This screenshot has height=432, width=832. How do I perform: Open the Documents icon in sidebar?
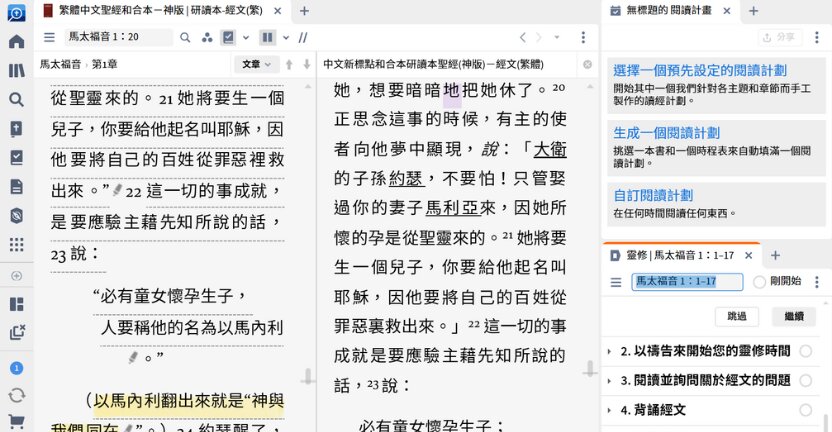[16, 186]
